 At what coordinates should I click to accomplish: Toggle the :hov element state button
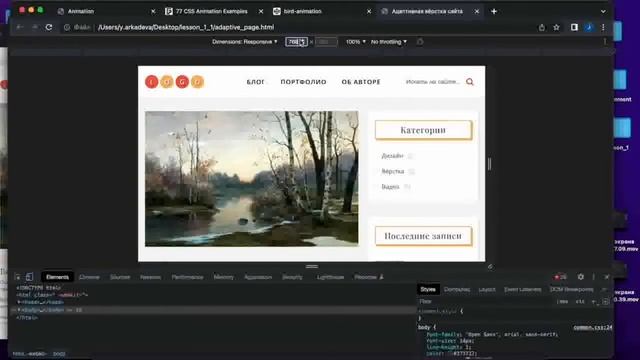pos(563,302)
